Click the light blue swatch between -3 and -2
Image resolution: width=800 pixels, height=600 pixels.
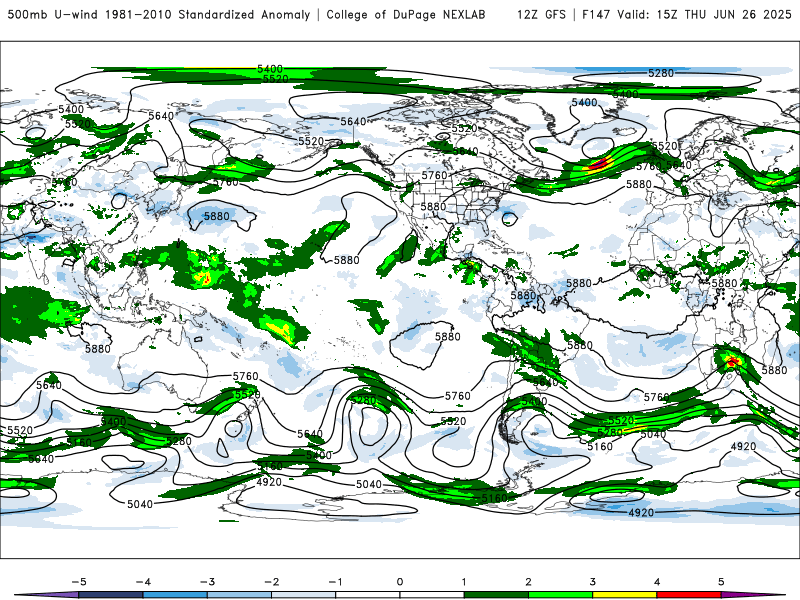239,595
